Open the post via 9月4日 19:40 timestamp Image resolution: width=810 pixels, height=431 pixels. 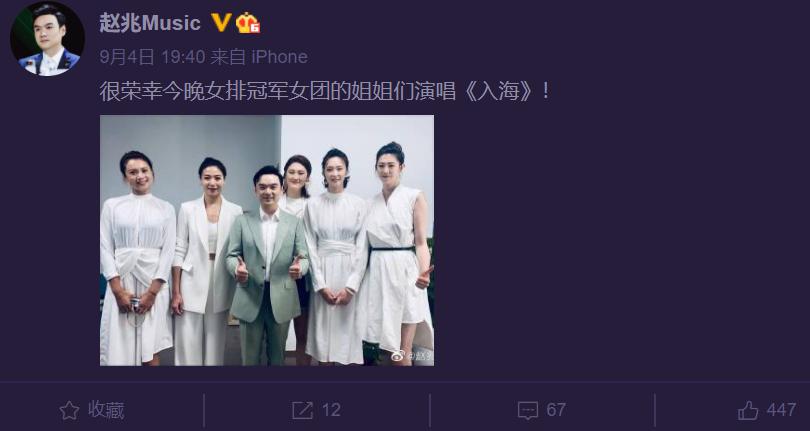[152, 57]
